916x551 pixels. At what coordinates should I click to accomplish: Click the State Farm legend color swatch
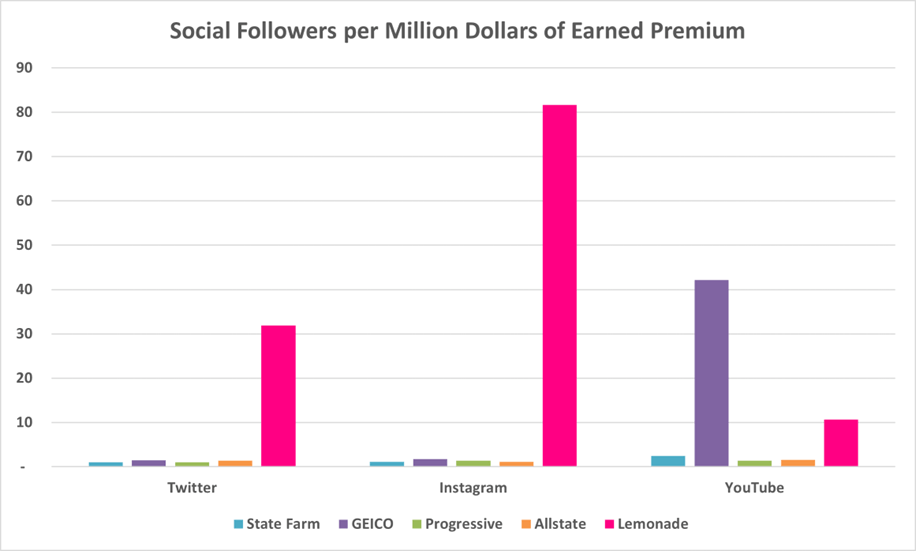point(237,524)
